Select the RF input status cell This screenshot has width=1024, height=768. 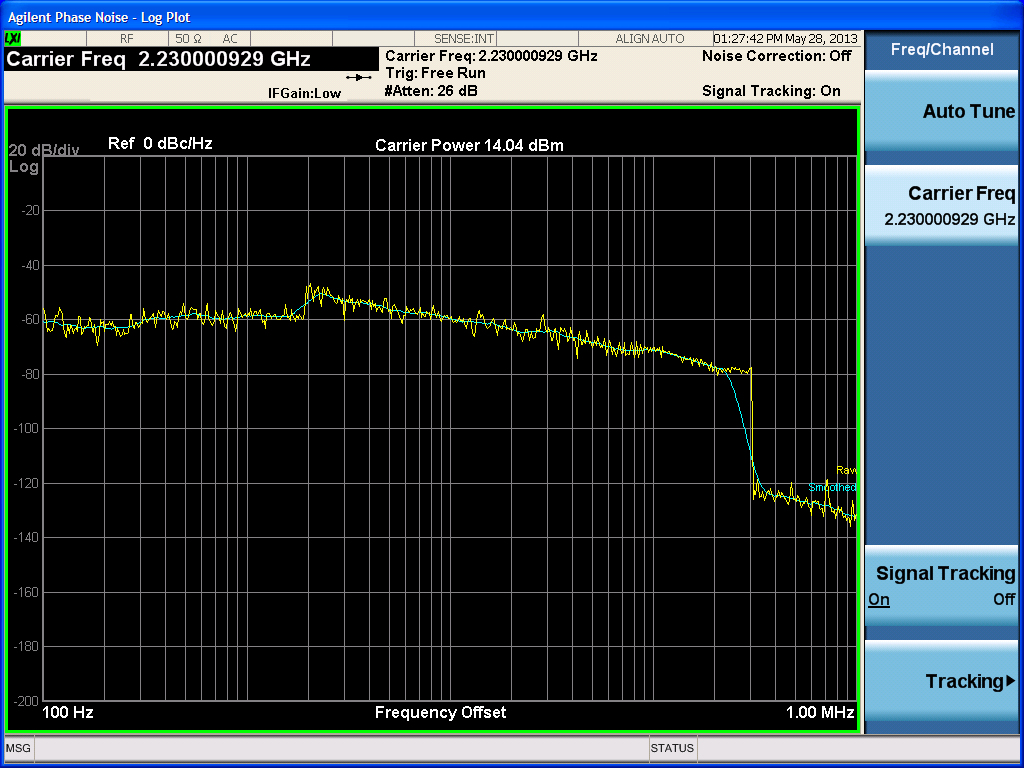click(x=127, y=39)
